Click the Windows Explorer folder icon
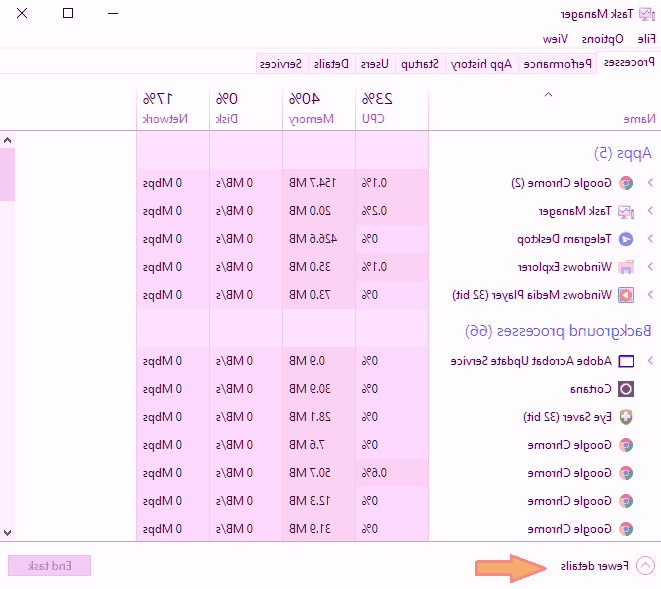This screenshot has width=661, height=589. pyautogui.click(x=626, y=267)
